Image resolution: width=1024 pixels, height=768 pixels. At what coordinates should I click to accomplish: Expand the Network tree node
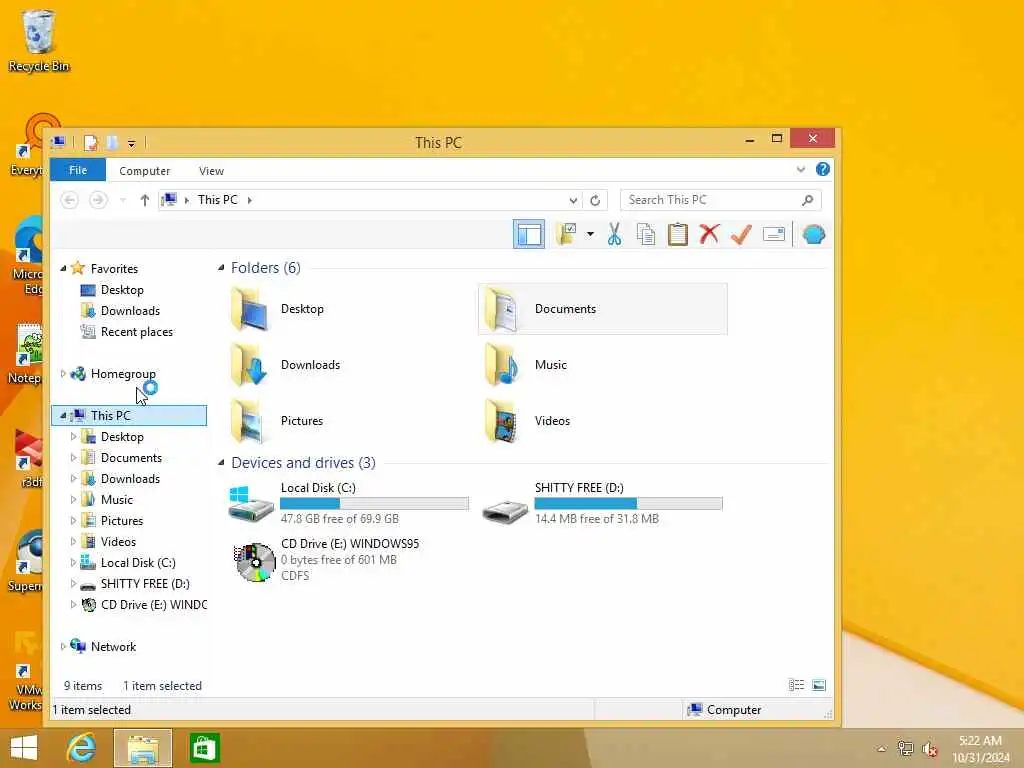(63, 647)
